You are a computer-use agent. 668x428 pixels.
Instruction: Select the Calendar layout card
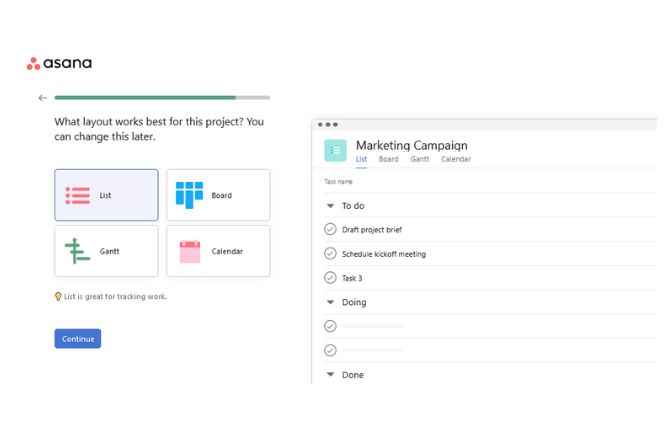tap(218, 251)
